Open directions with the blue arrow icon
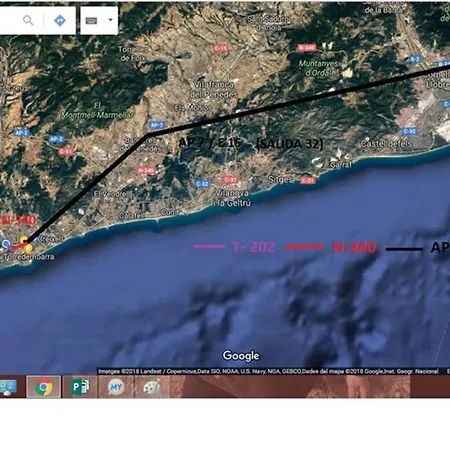The height and width of the screenshot is (450, 450). (x=60, y=20)
